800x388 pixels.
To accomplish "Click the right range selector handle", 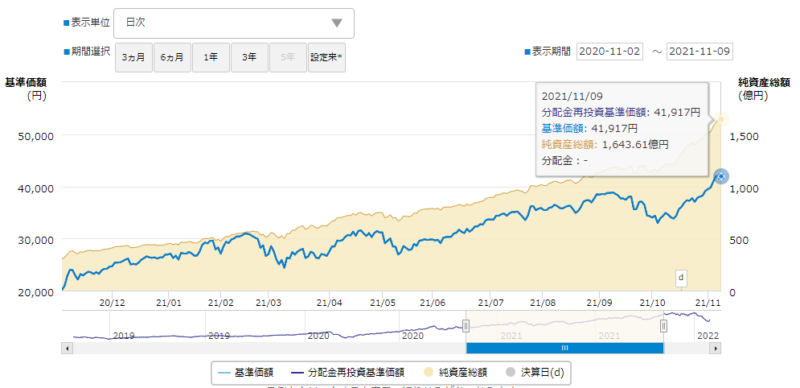I will tap(663, 326).
